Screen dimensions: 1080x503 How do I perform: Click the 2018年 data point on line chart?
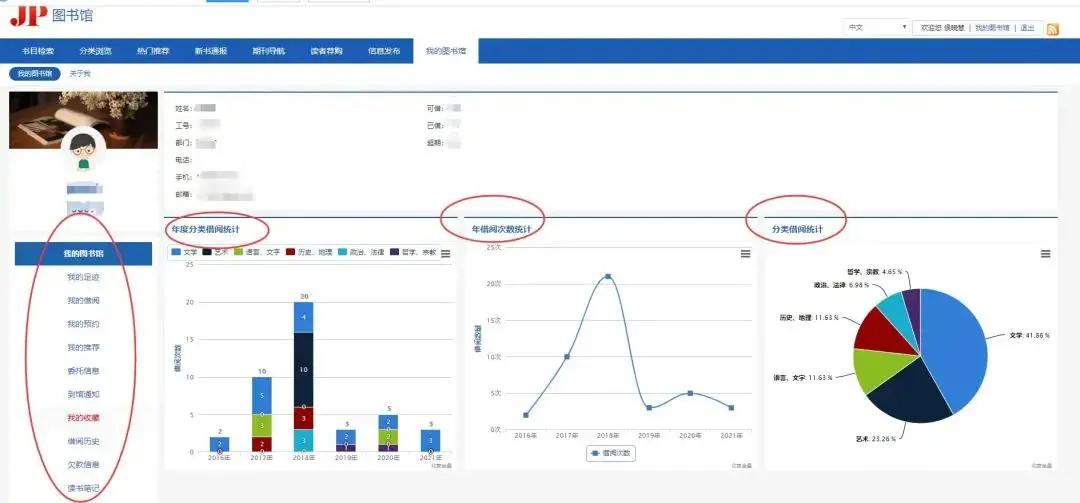click(608, 276)
